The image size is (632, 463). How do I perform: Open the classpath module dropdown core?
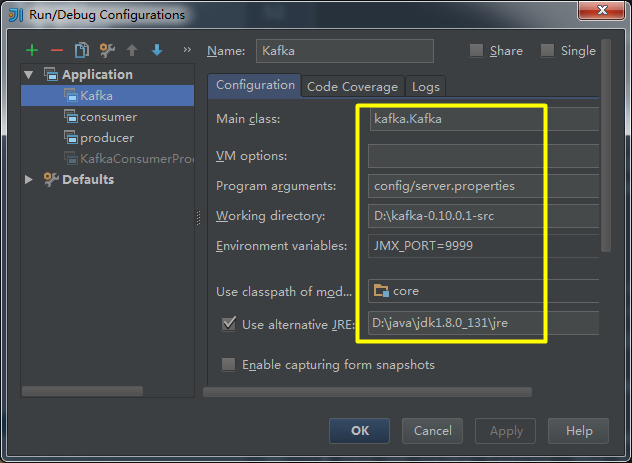tap(484, 291)
